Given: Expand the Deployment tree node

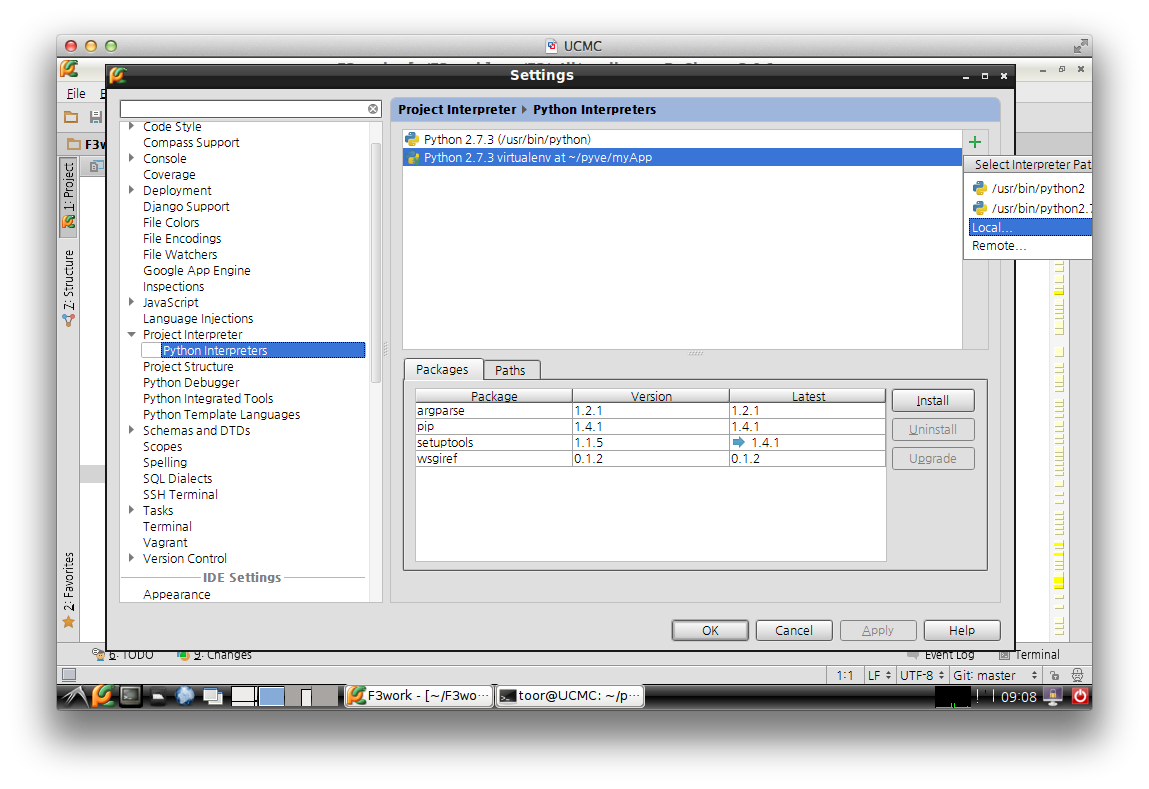Looking at the screenshot, I should (131, 190).
